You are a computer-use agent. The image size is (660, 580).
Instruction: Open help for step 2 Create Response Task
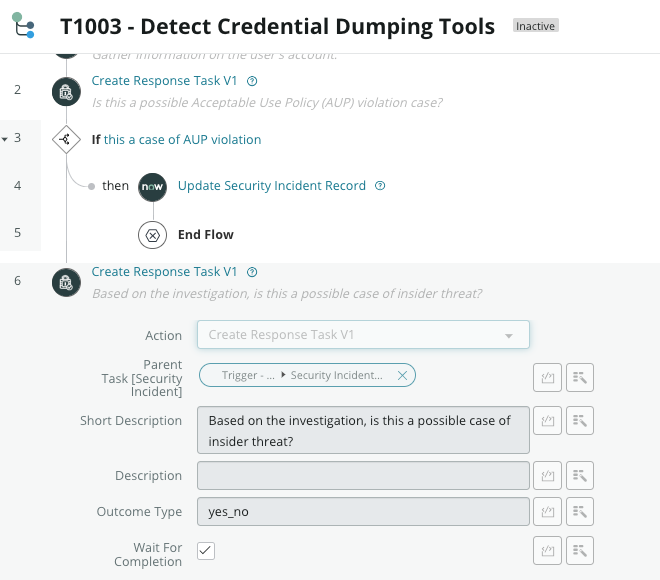[252, 81]
